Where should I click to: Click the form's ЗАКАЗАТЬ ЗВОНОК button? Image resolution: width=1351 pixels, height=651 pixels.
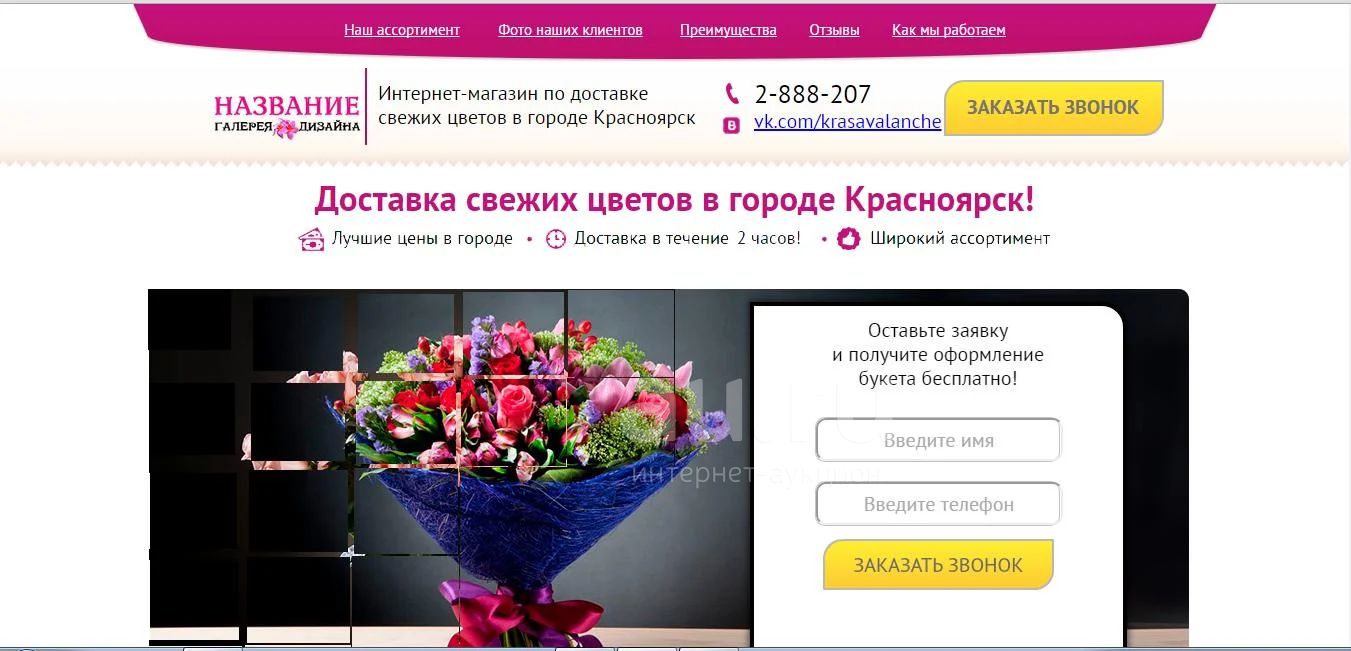tap(938, 565)
